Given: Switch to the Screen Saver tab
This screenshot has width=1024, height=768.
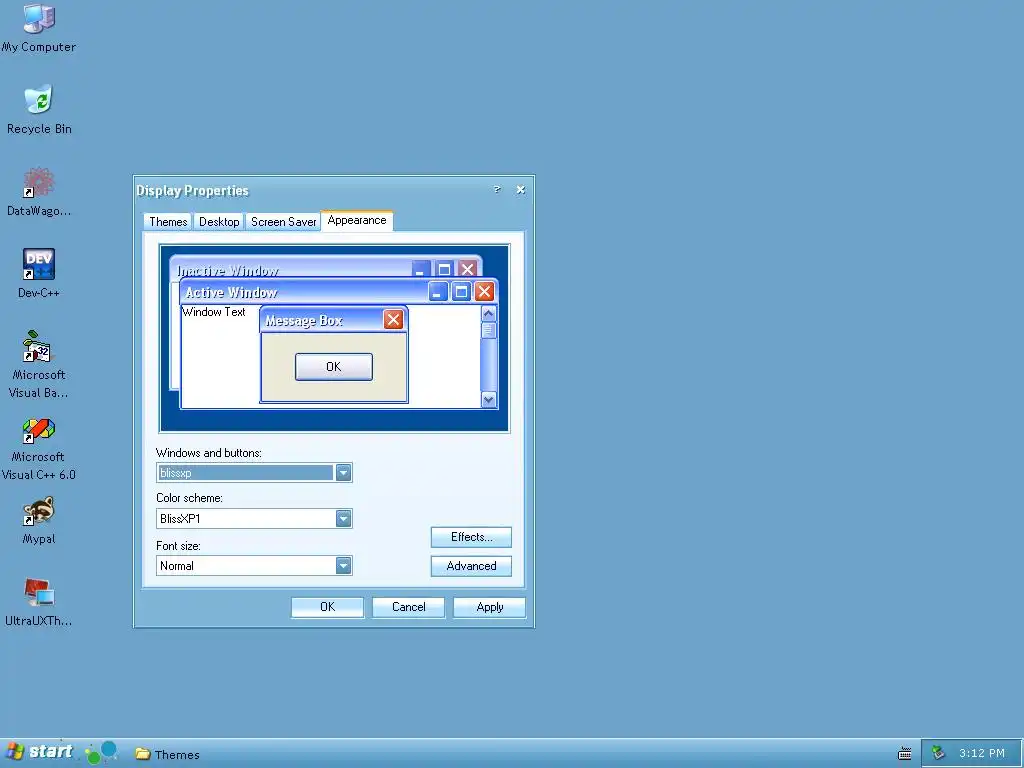Looking at the screenshot, I should pyautogui.click(x=283, y=221).
